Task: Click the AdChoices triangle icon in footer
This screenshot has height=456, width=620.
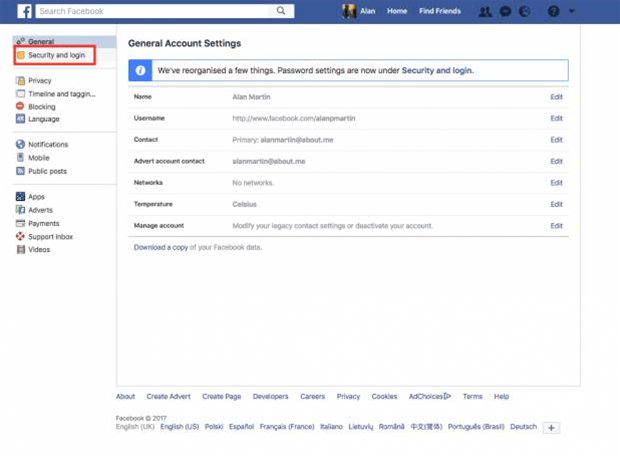Action: 447,396
